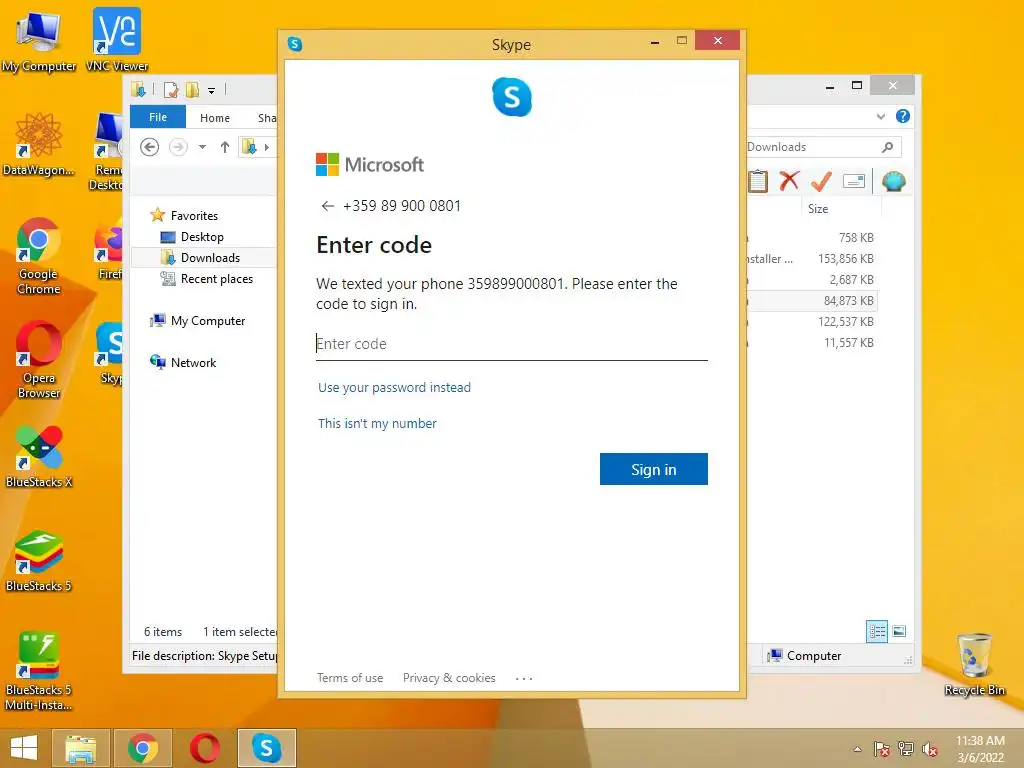The image size is (1024, 768).
Task: Open the Action Center flag in tray
Action: point(882,749)
